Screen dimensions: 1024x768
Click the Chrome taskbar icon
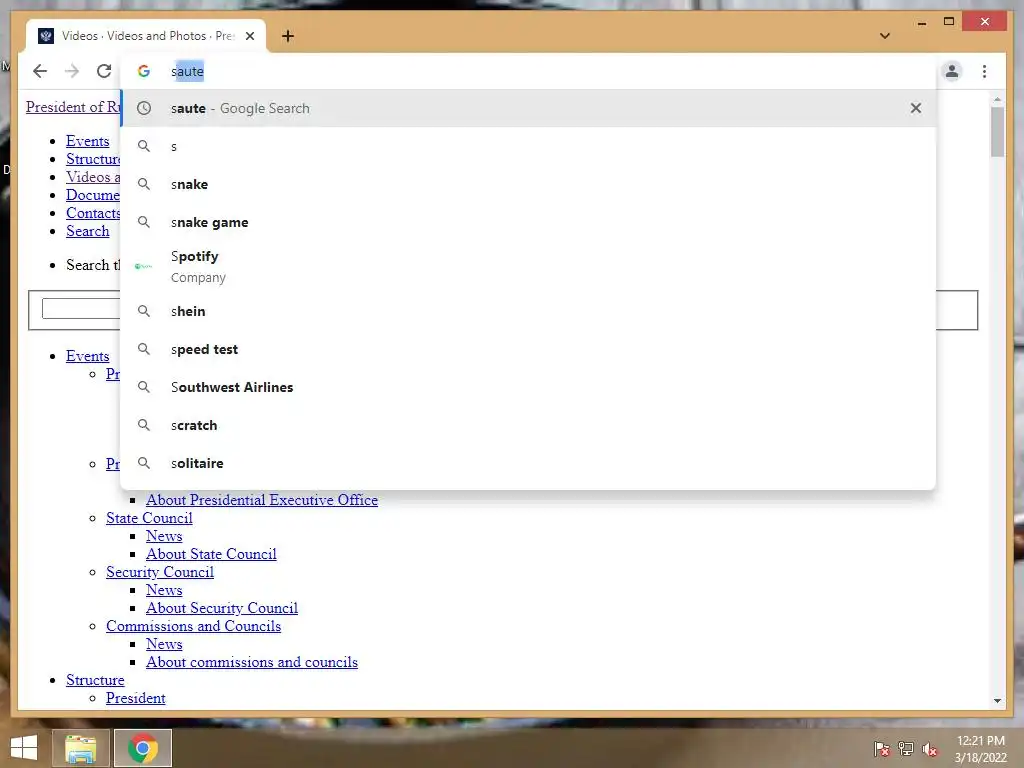click(142, 748)
